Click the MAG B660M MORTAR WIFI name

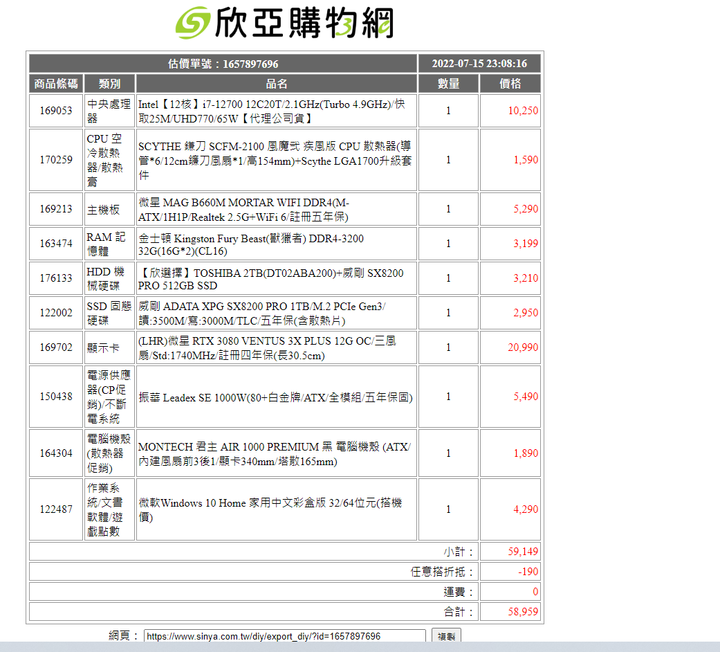[x=244, y=209]
